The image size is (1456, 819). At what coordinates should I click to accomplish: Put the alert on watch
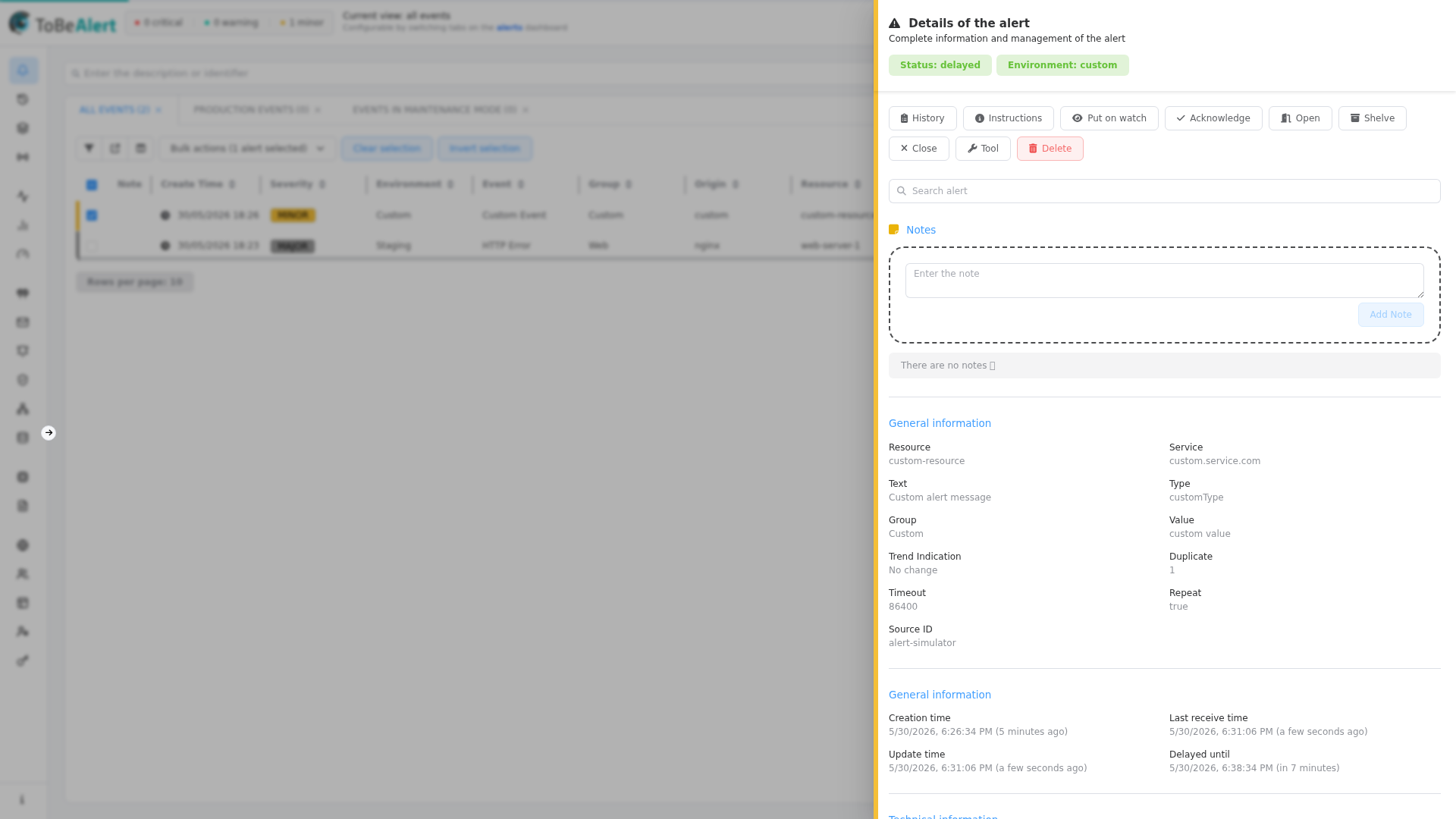coord(1109,118)
